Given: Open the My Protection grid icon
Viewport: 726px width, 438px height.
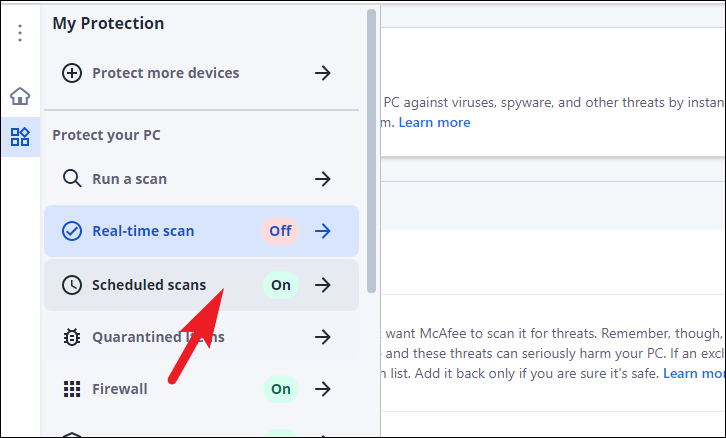Looking at the screenshot, I should coord(20,137).
